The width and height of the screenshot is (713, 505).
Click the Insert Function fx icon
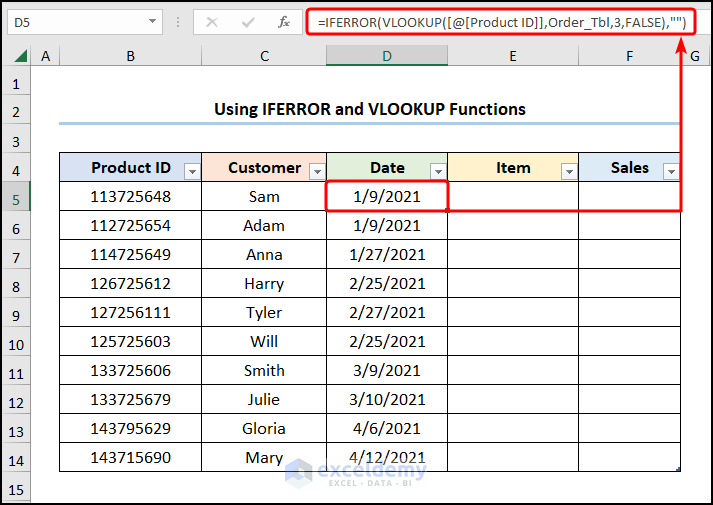[284, 21]
